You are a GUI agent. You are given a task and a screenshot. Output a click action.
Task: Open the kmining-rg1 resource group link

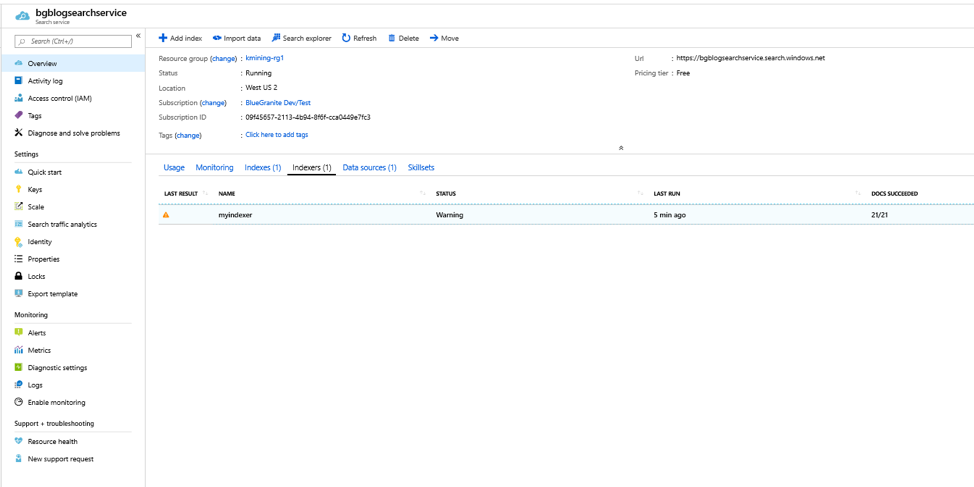(x=265, y=58)
